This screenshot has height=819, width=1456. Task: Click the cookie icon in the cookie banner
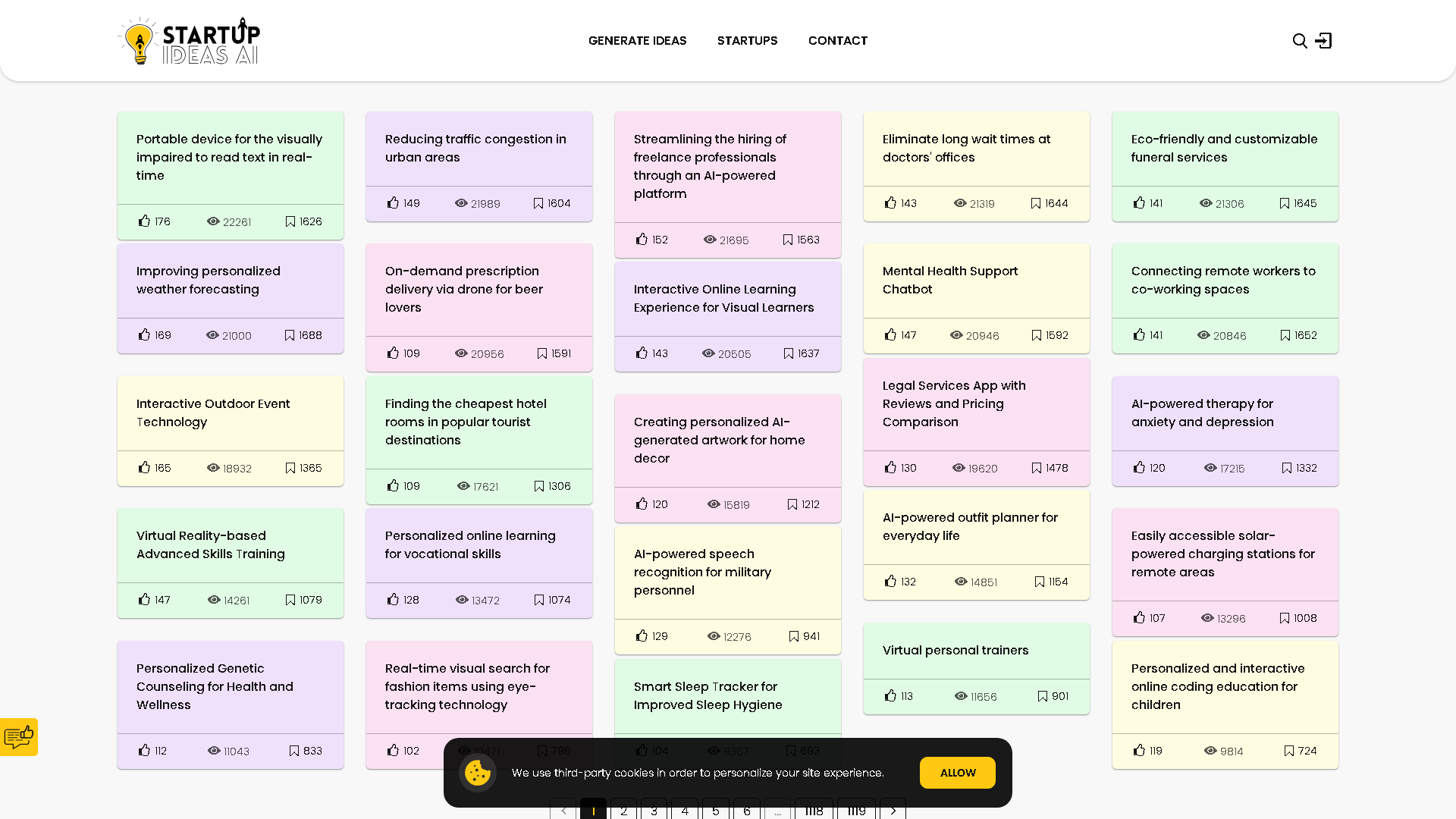(x=478, y=772)
